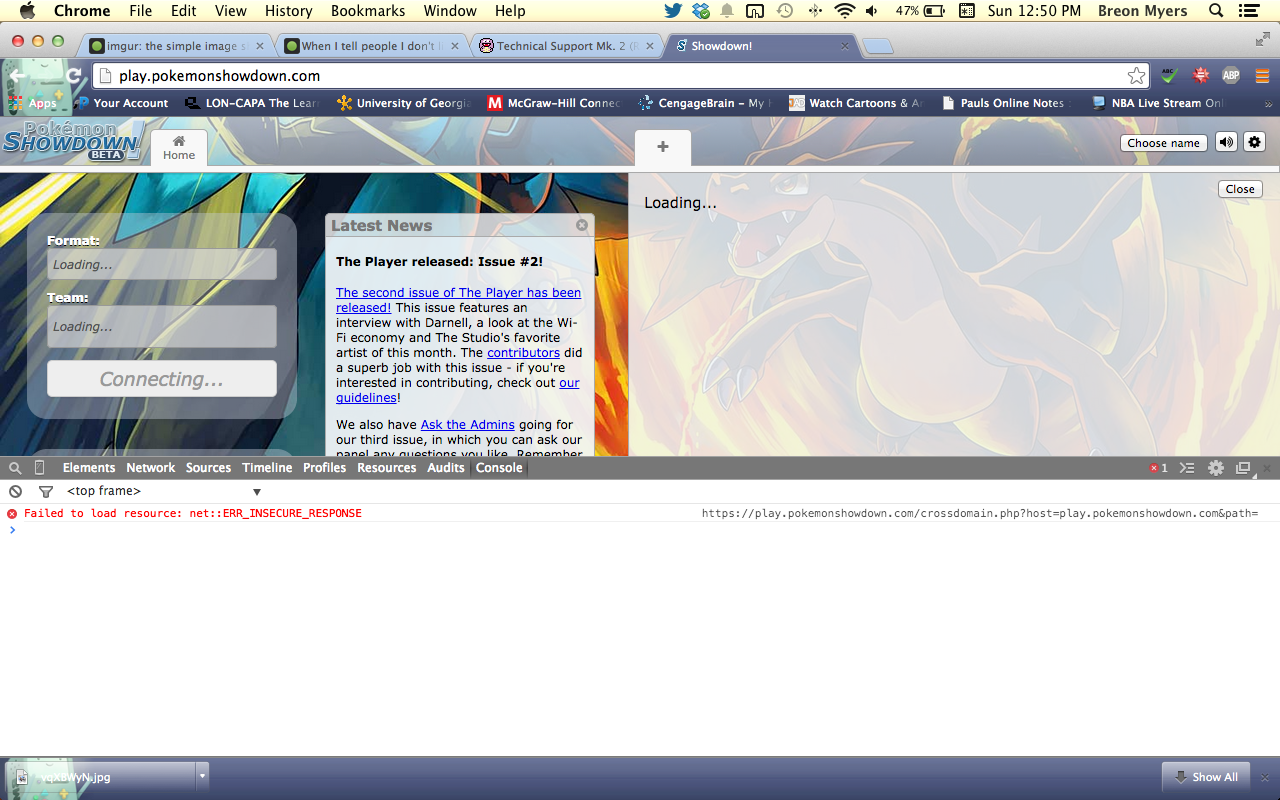This screenshot has height=800, width=1280.
Task: Open the sound settings speaker icon
Action: (1226, 142)
